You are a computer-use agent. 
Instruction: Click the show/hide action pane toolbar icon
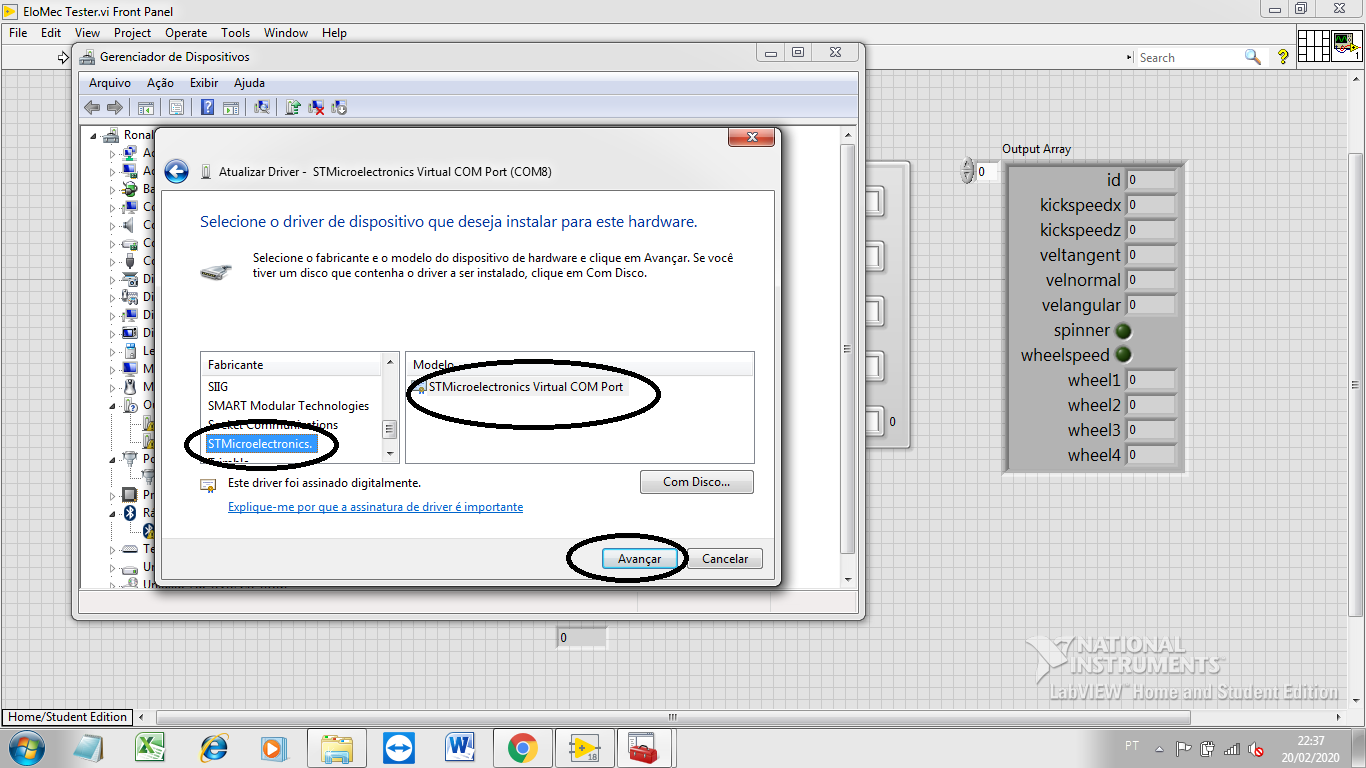click(x=231, y=107)
